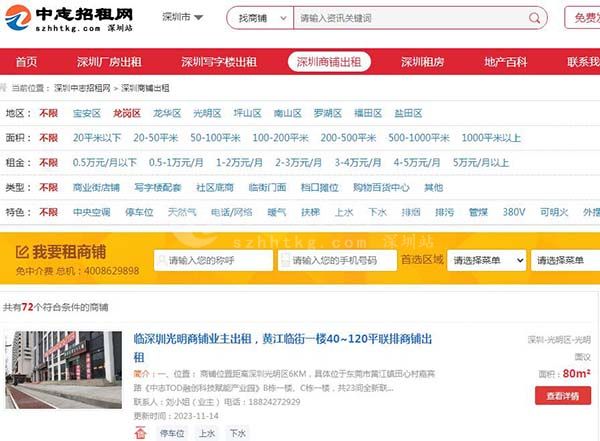Filter by 宝安区 district
The height and width of the screenshot is (441, 600).
[87, 113]
